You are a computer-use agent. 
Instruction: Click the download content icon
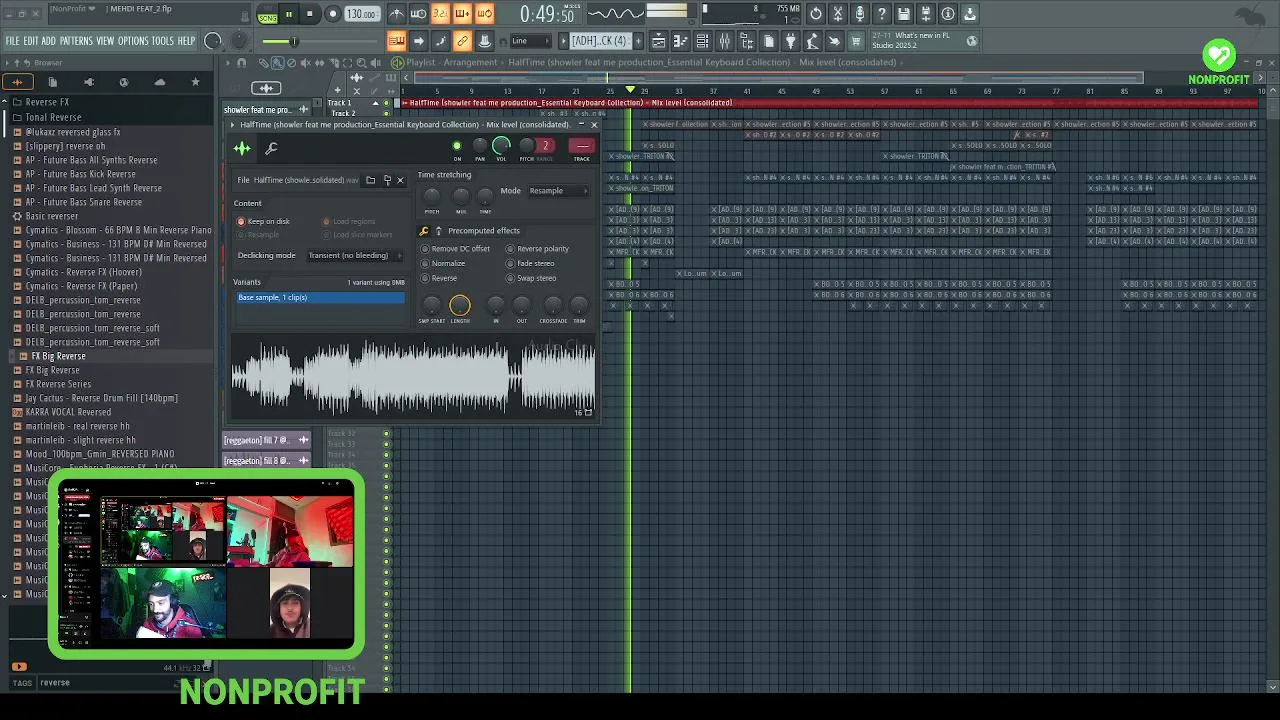pyautogui.click(x=970, y=14)
